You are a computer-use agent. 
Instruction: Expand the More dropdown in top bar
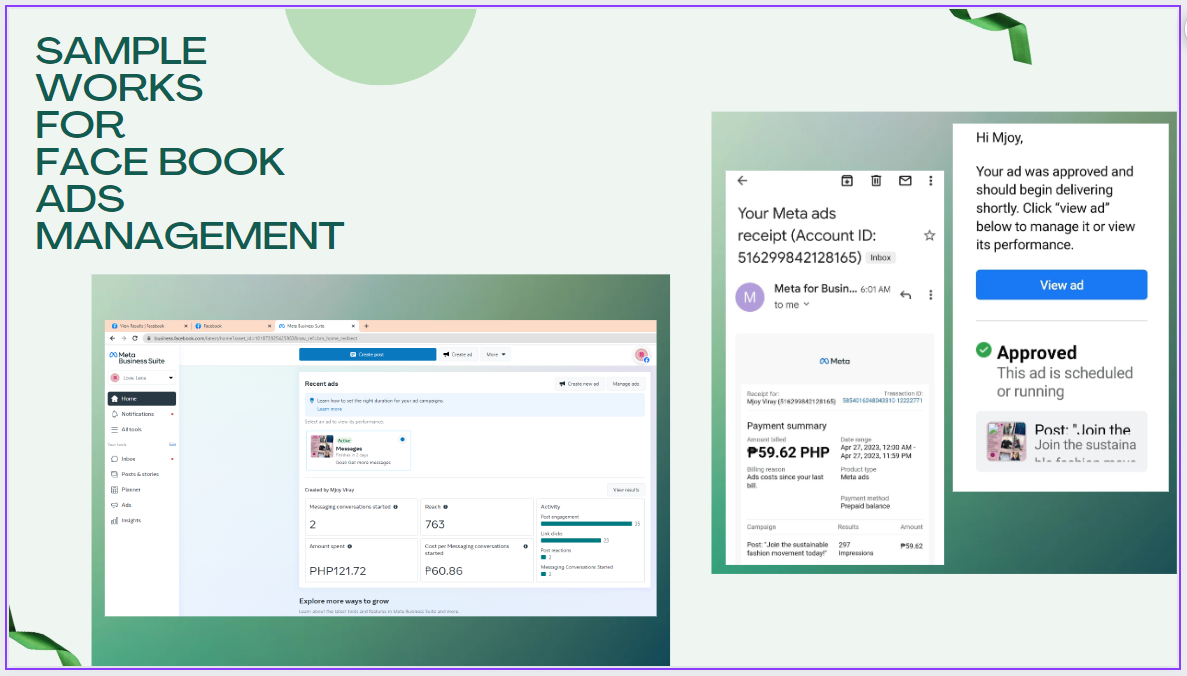click(496, 354)
